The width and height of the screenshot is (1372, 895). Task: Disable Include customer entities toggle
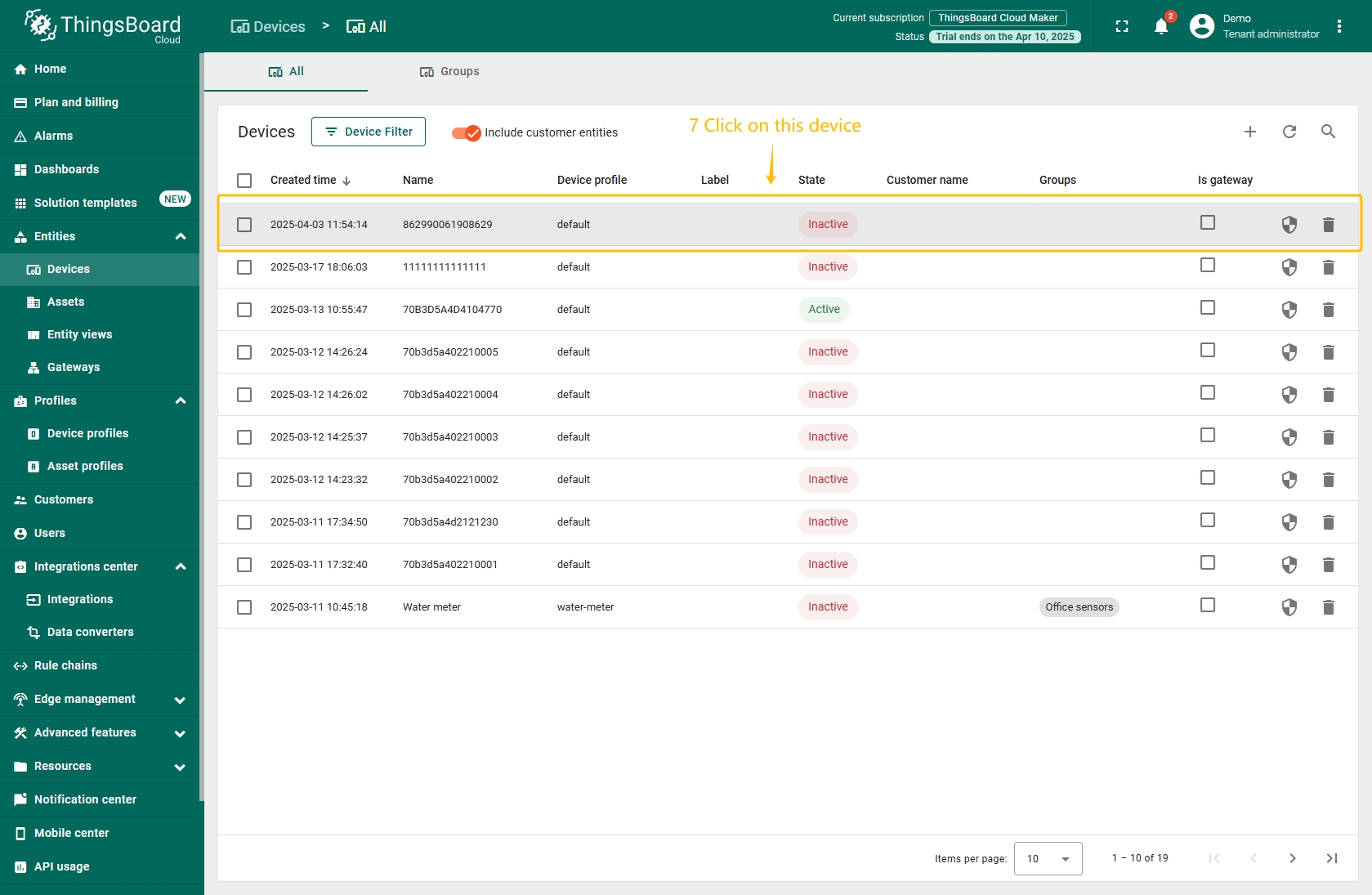467,132
